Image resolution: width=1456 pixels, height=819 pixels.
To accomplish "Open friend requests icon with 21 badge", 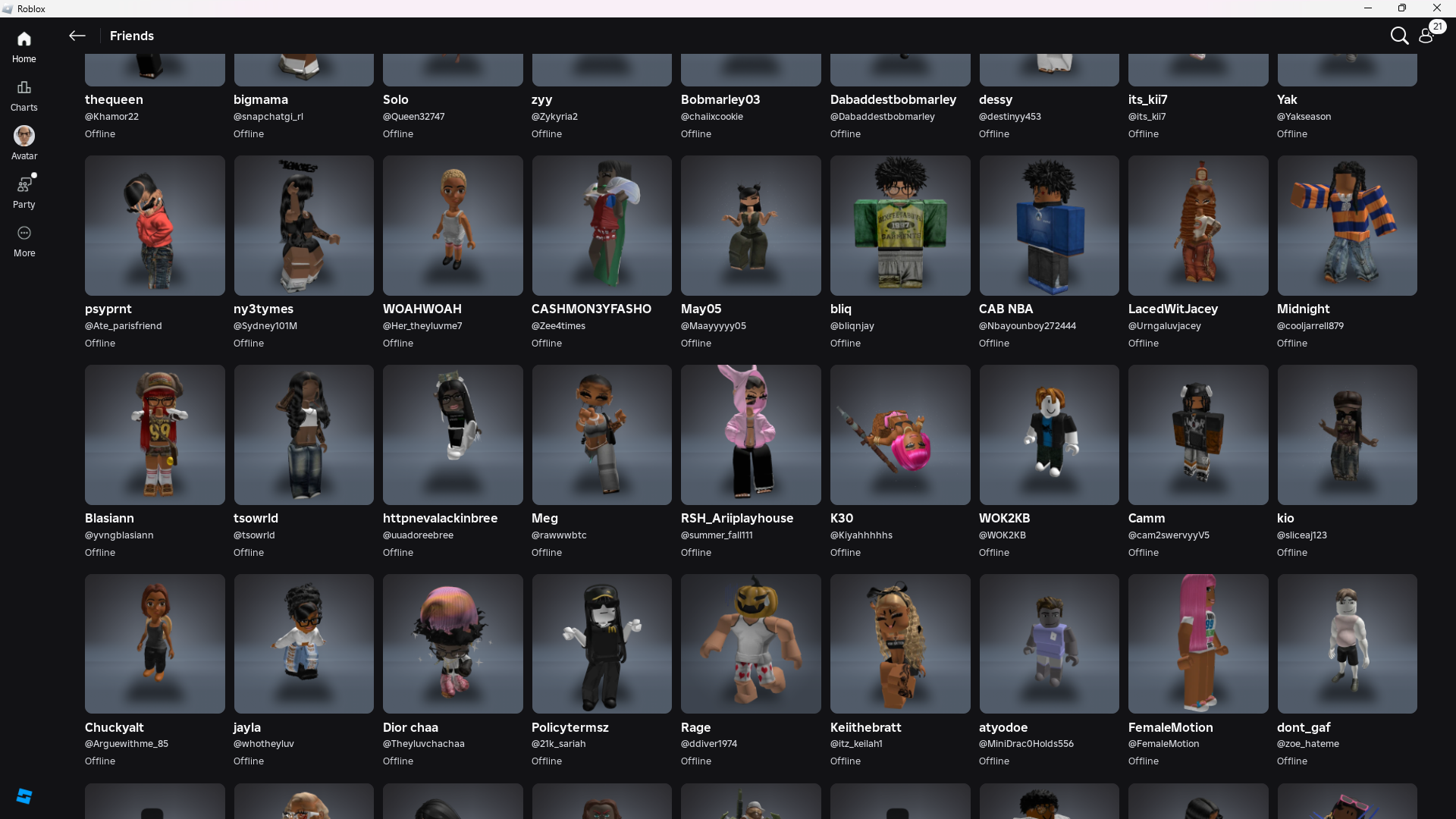I will pos(1426,35).
